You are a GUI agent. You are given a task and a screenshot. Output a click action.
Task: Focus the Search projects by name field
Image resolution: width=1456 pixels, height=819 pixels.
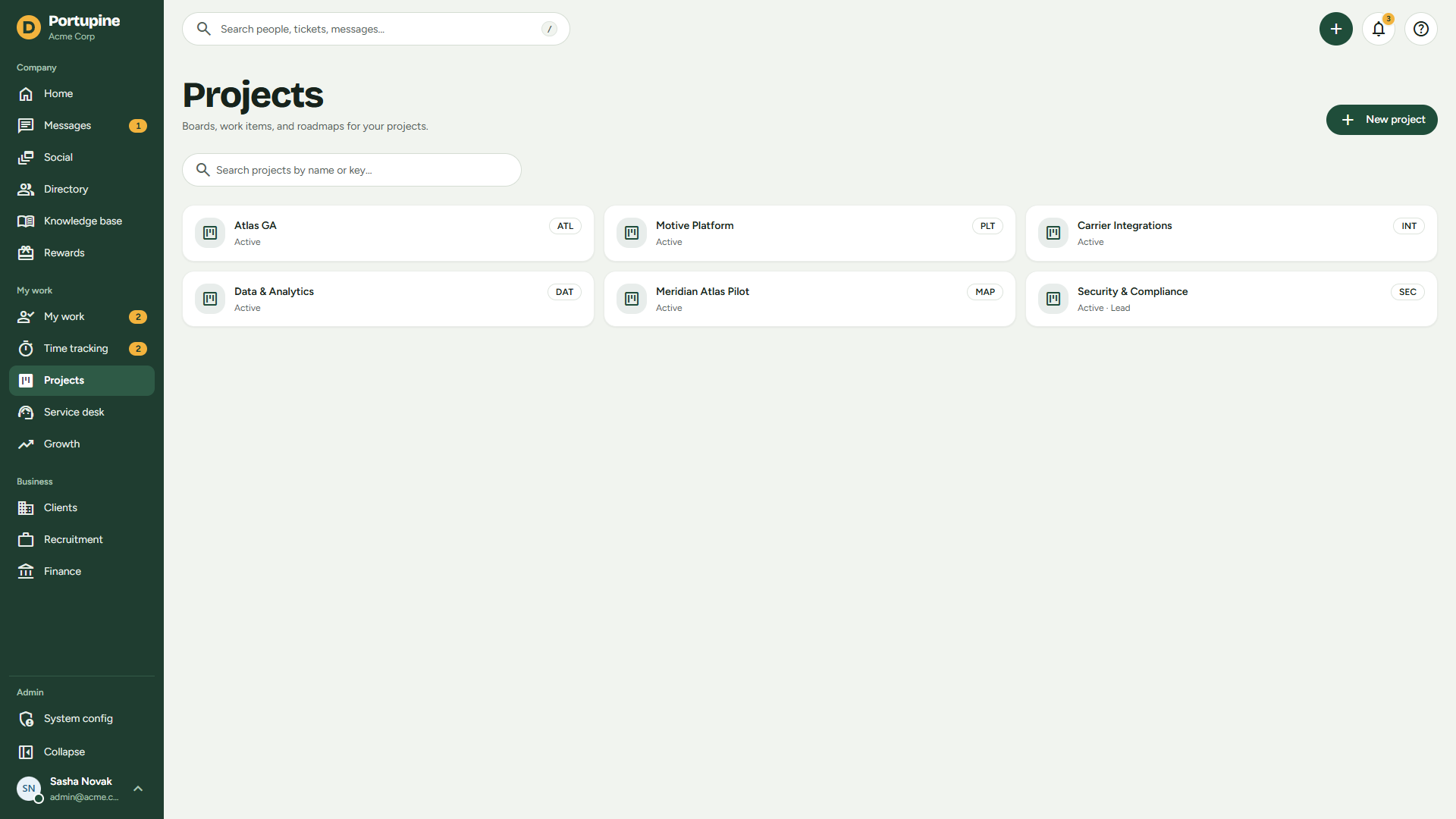tap(352, 170)
